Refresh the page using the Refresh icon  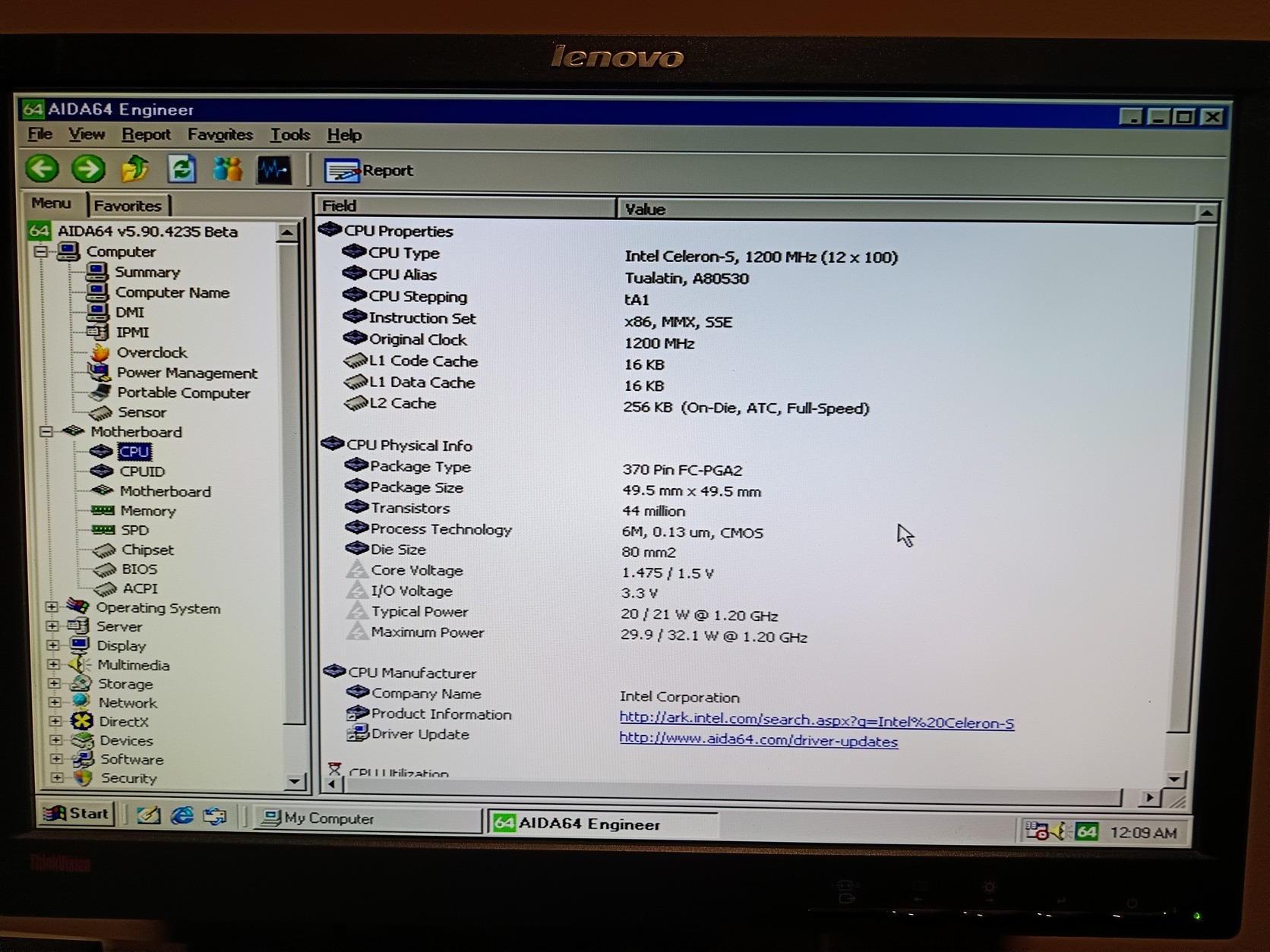182,169
